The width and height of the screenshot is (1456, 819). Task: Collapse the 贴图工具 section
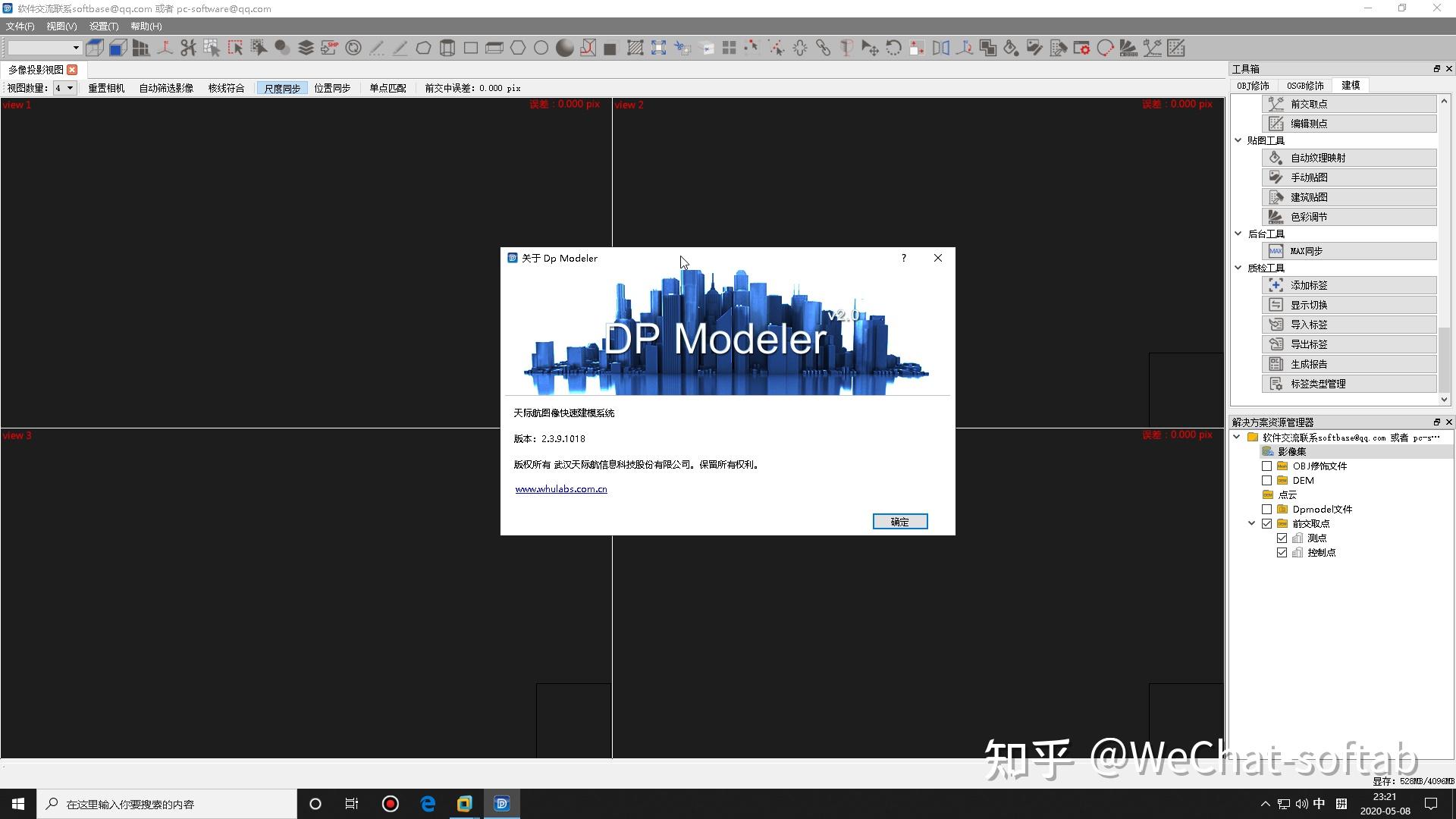pyautogui.click(x=1238, y=140)
